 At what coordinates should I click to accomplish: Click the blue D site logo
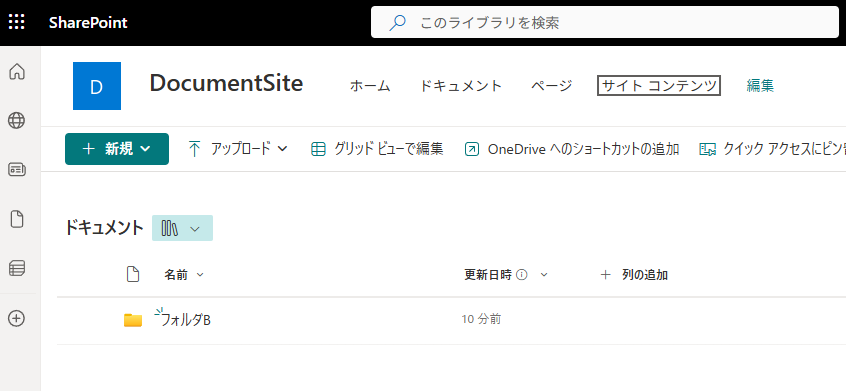pos(97,86)
